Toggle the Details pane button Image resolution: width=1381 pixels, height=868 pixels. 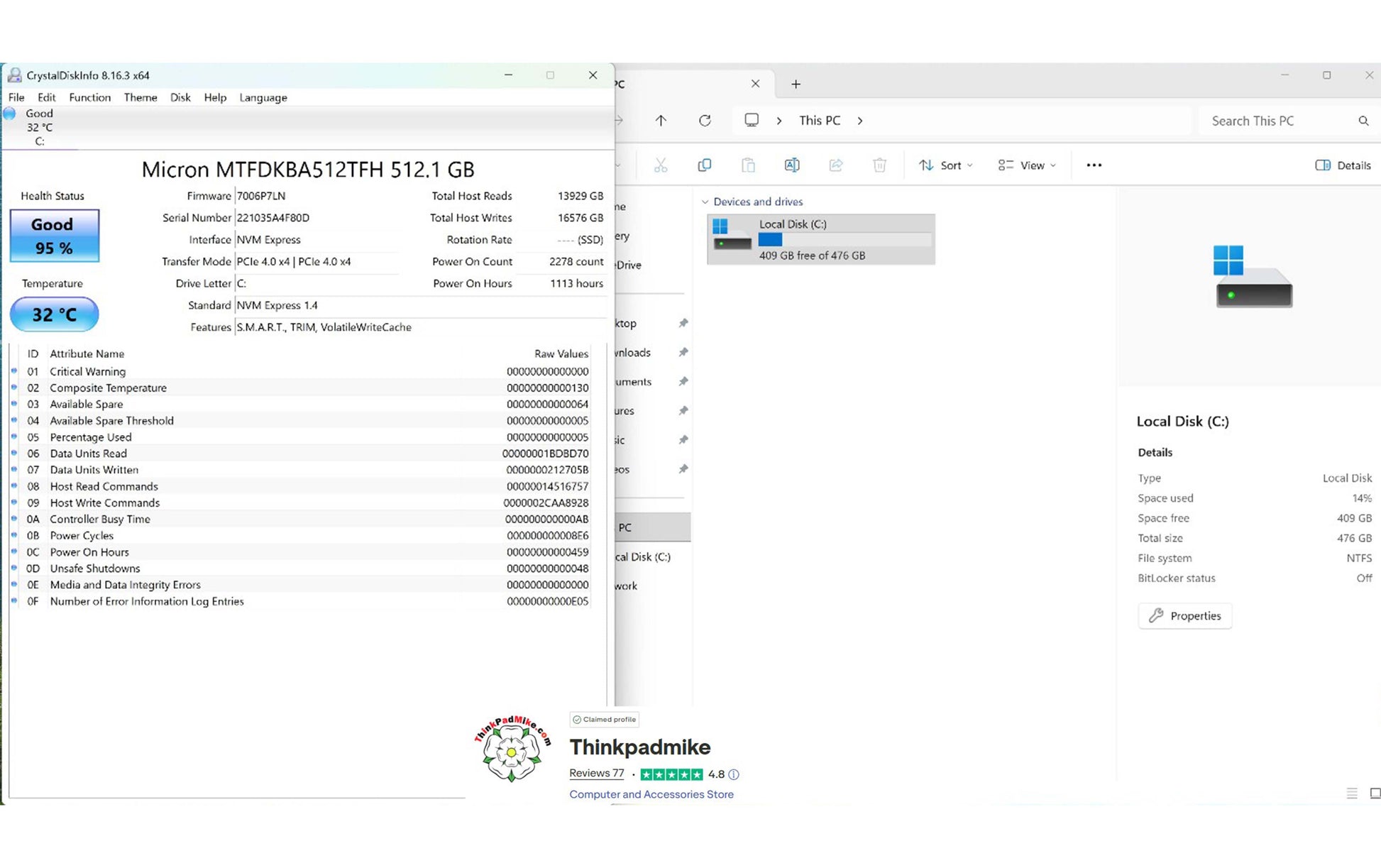pyautogui.click(x=1343, y=165)
